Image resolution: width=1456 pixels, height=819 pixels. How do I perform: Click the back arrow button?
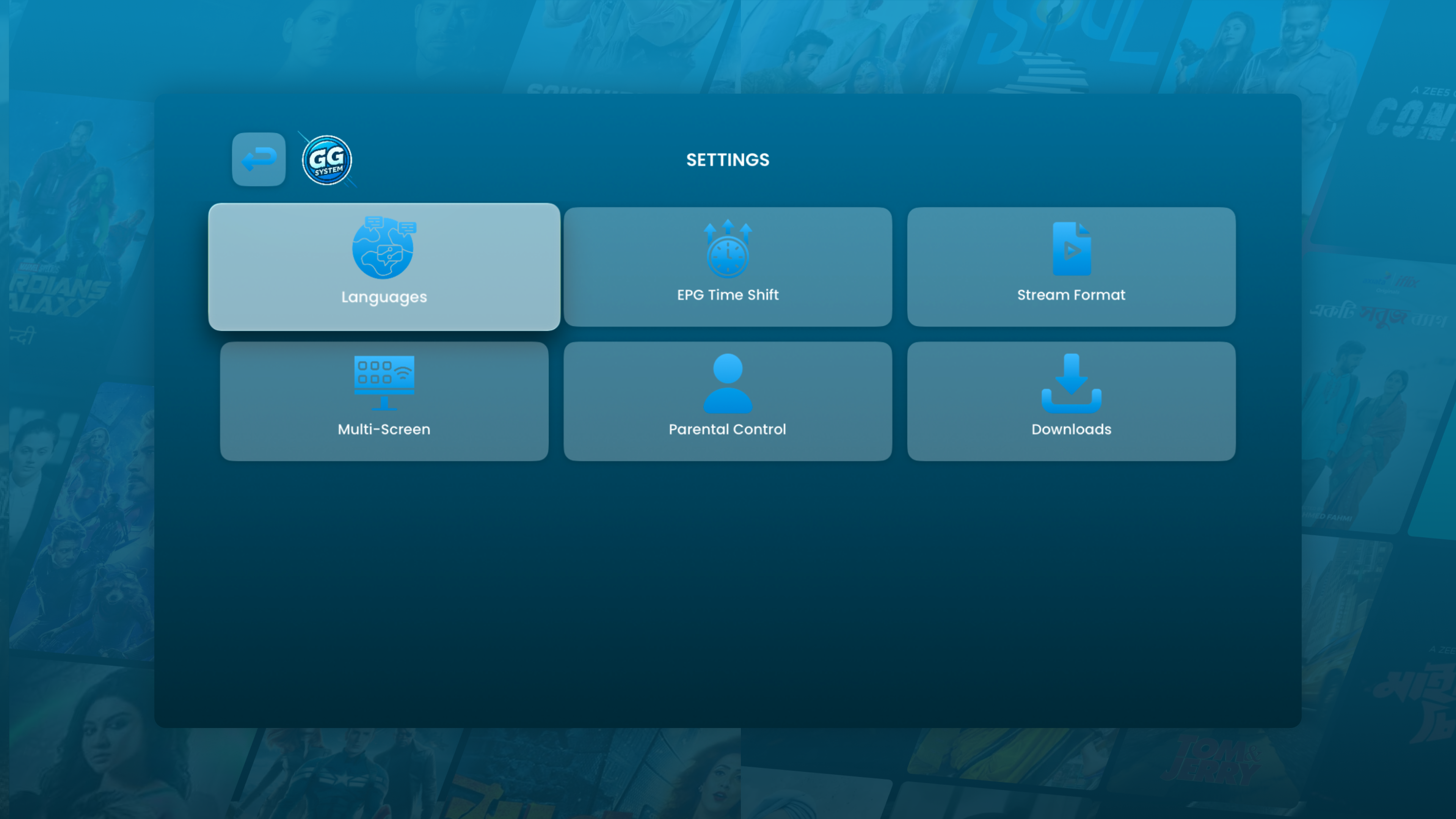point(259,159)
